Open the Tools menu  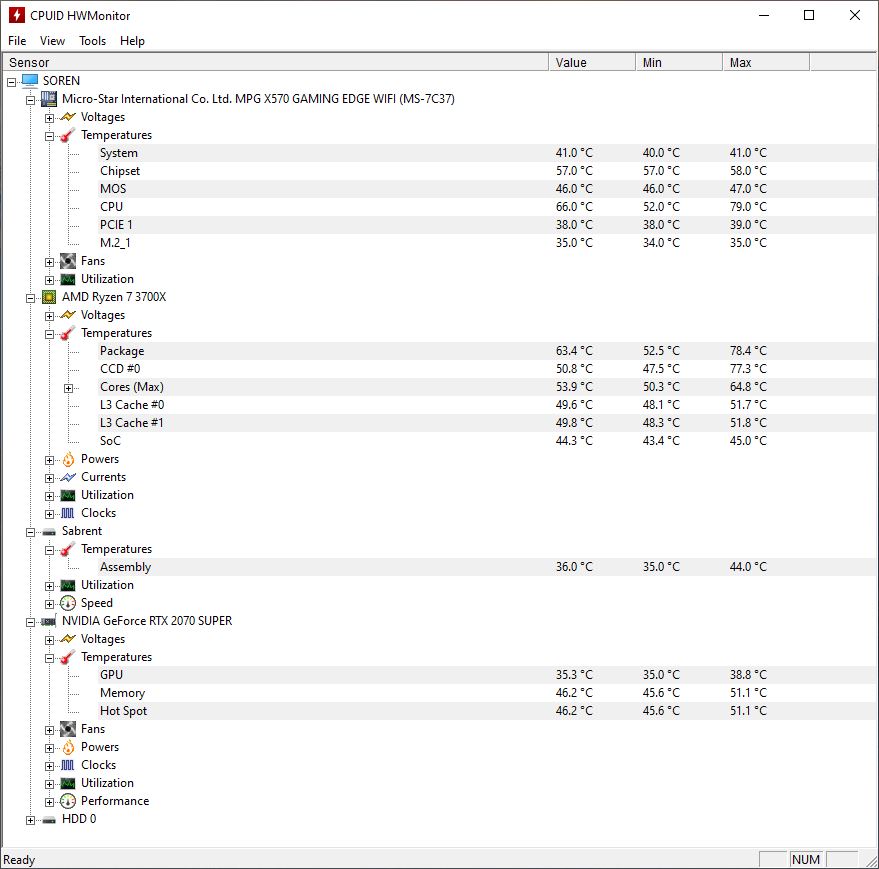92,41
